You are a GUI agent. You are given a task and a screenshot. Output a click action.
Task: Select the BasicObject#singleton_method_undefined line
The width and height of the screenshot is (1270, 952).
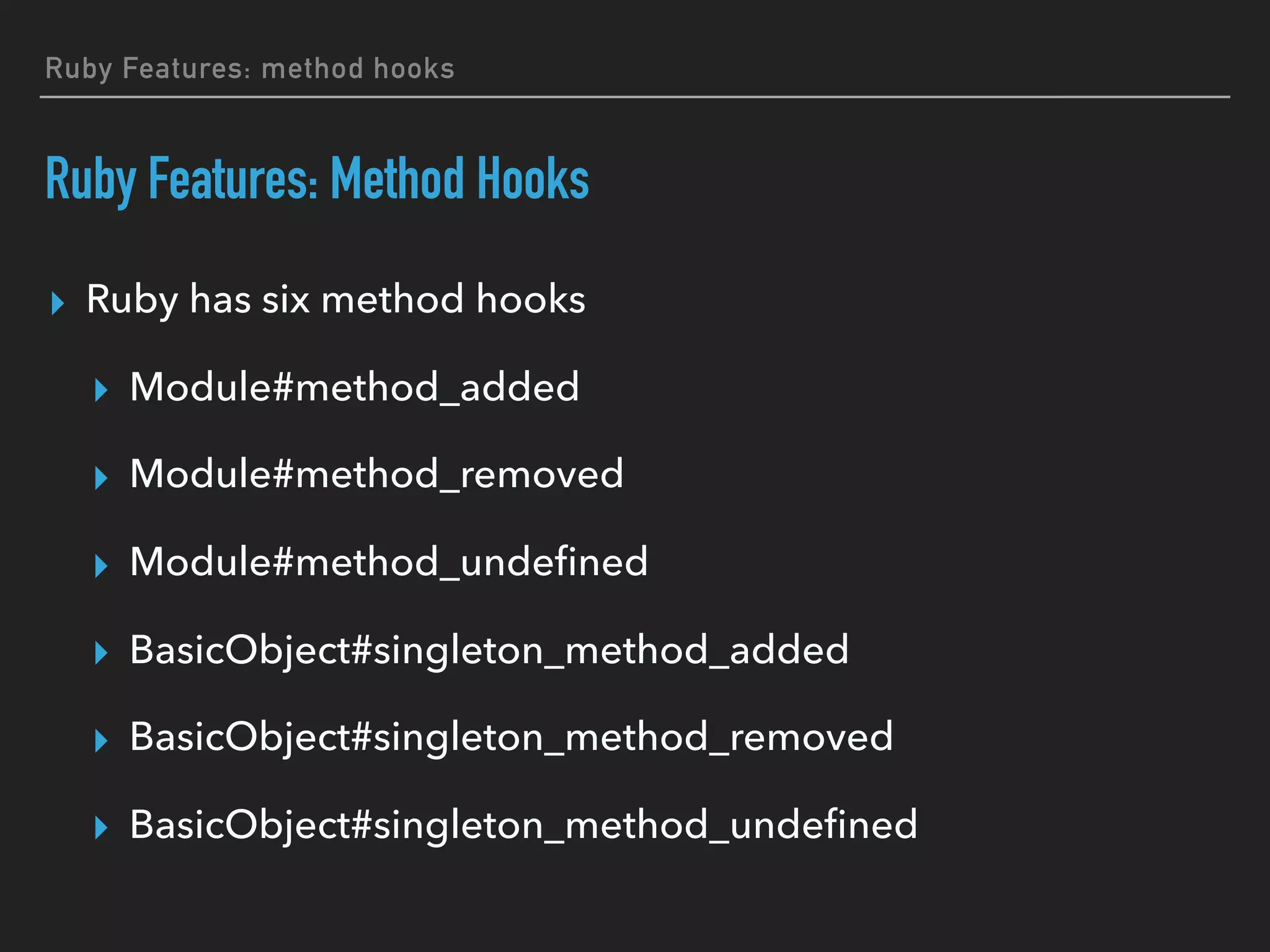point(523,826)
